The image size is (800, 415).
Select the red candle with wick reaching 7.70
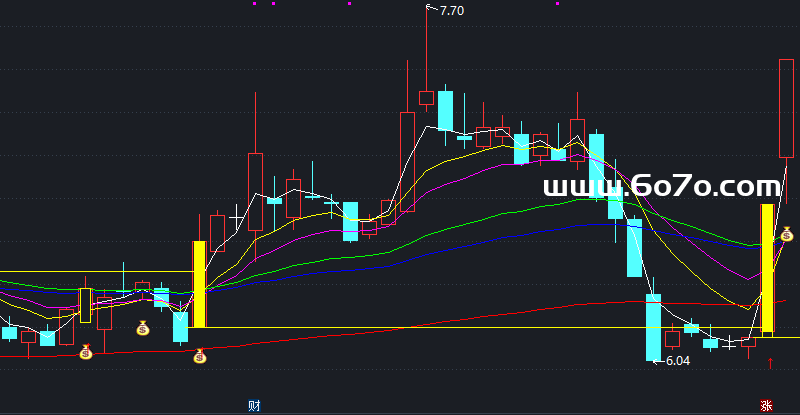[426, 97]
